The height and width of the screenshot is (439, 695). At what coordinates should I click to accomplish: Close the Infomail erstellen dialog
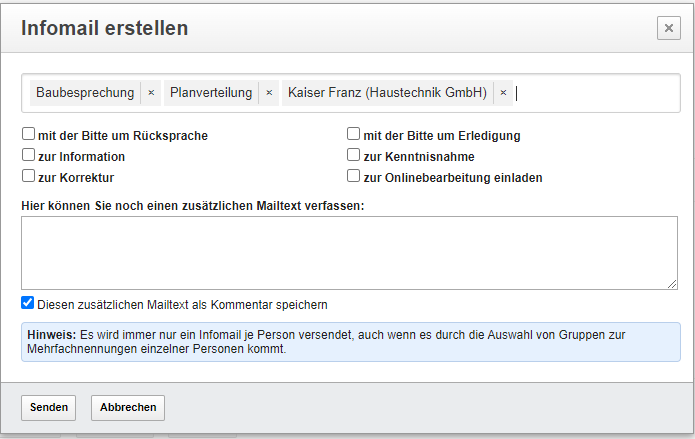[669, 29]
